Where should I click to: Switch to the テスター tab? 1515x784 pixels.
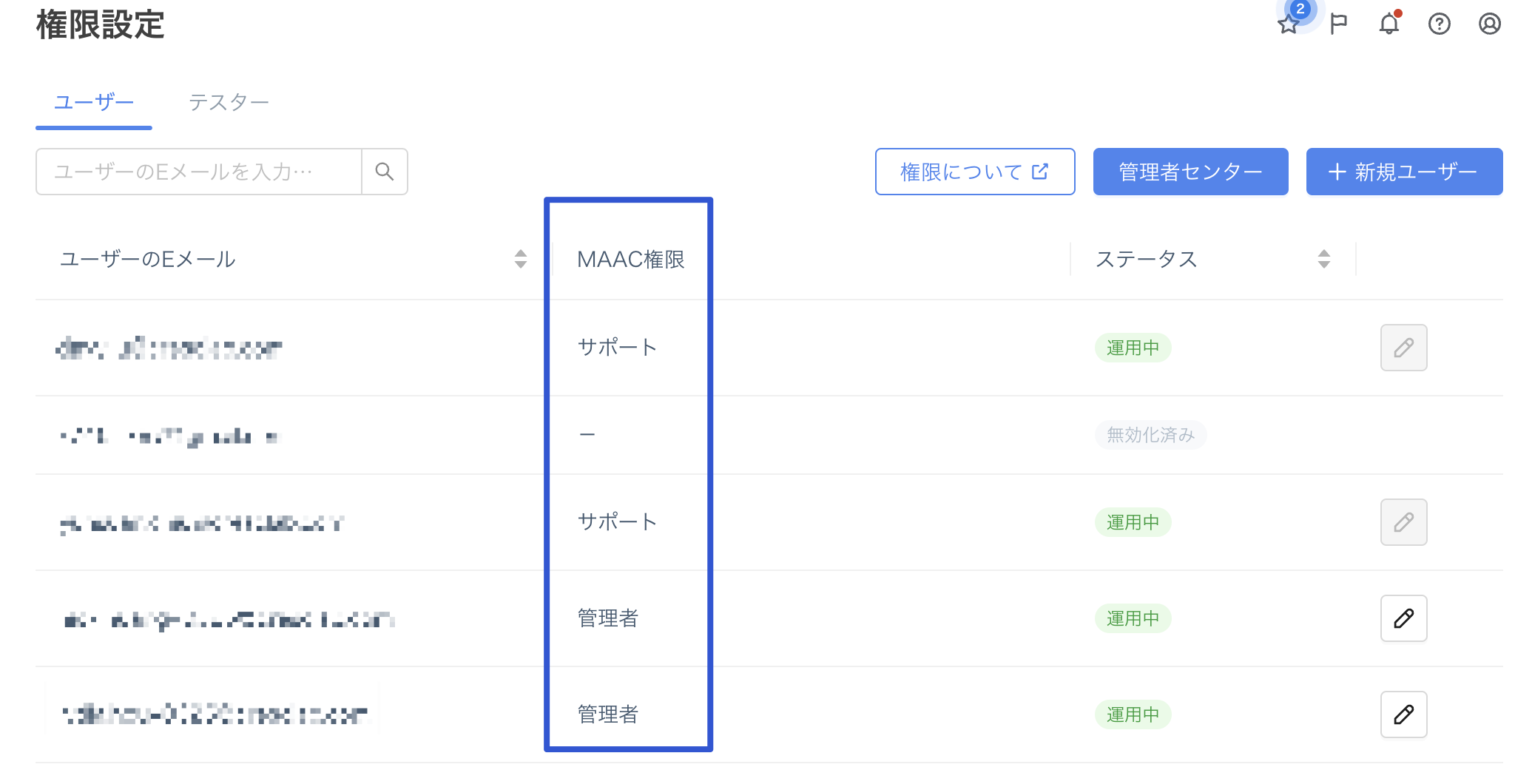click(x=229, y=102)
